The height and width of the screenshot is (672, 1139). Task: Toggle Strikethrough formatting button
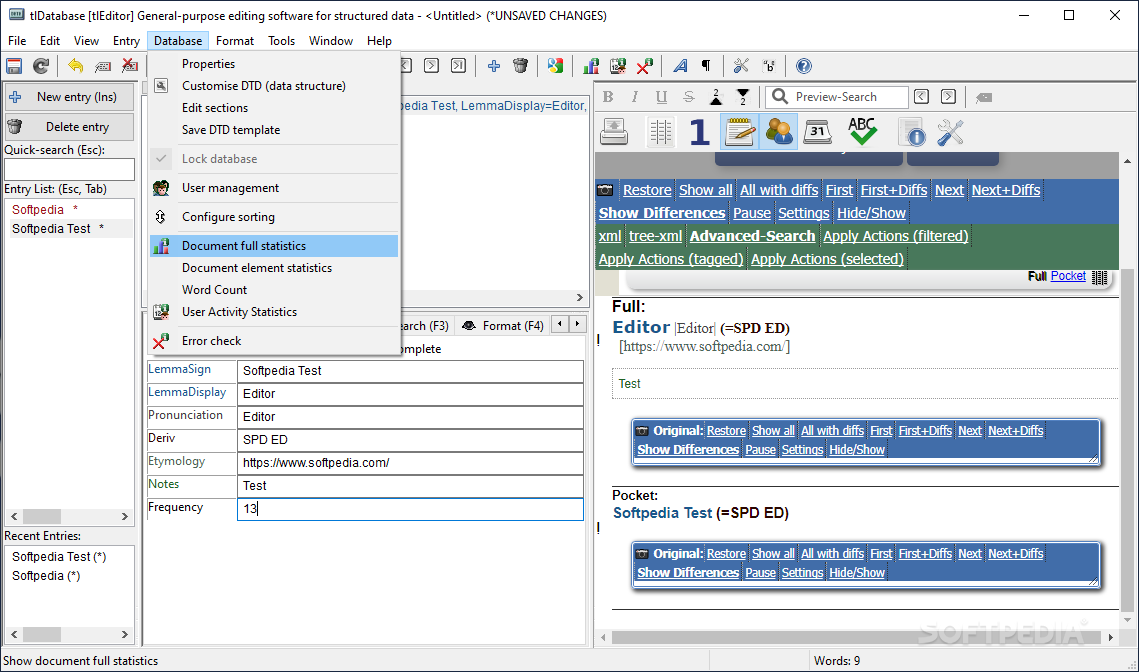[689, 97]
